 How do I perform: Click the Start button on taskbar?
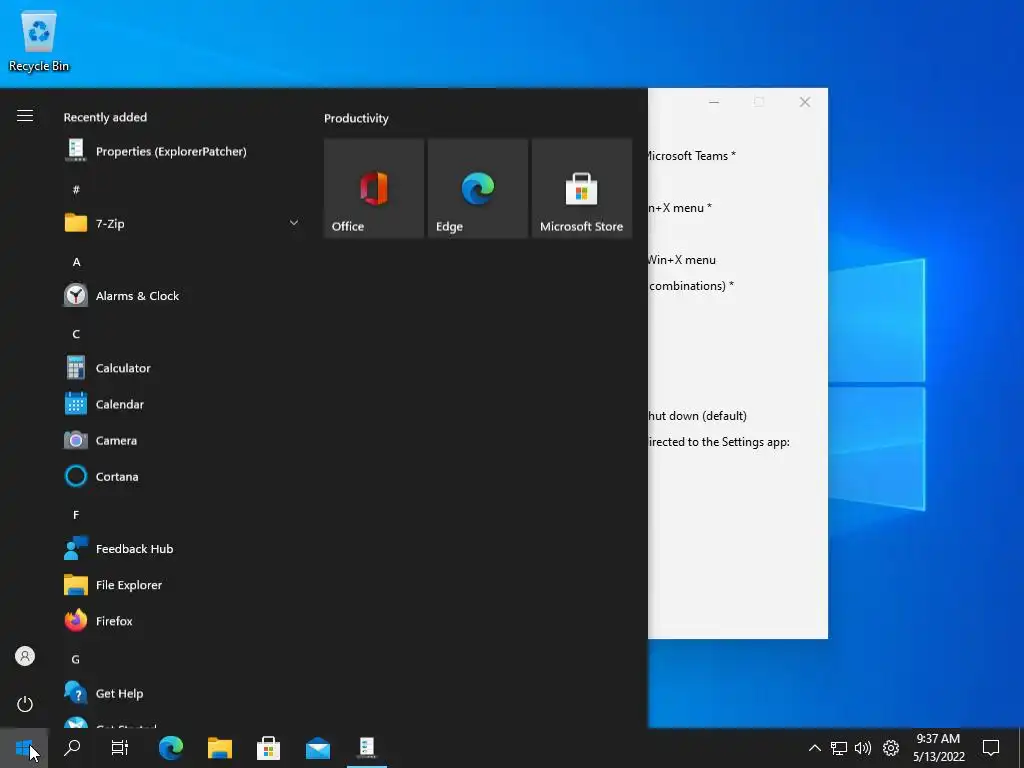click(24, 748)
